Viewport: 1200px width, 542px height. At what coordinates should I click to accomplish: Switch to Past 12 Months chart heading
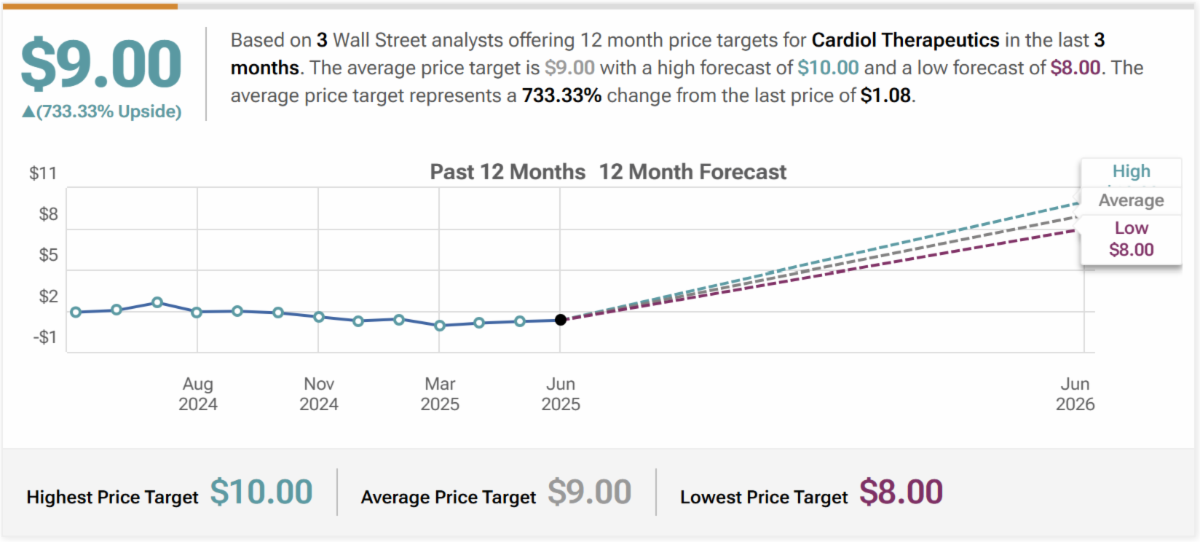click(x=507, y=172)
